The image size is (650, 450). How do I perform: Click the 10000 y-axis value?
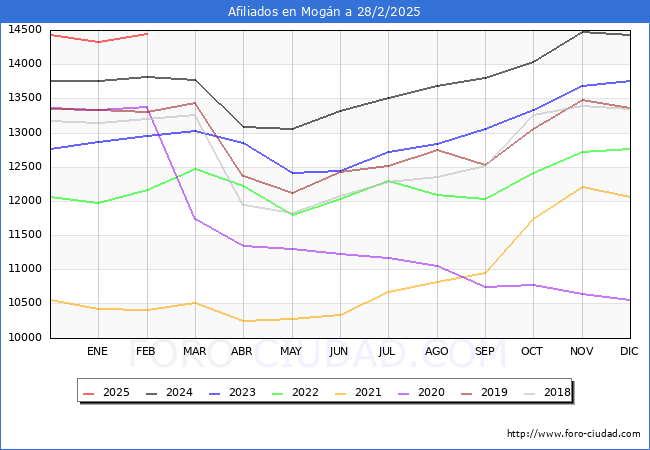pyautogui.click(x=25, y=338)
